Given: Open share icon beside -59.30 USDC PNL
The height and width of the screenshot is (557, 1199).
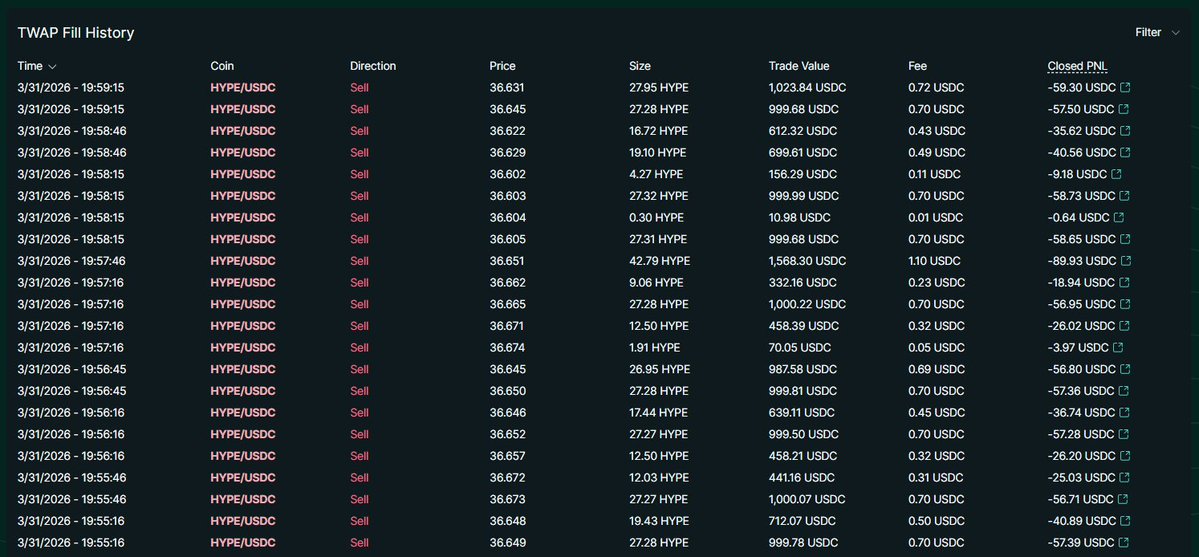Looking at the screenshot, I should [x=1124, y=88].
